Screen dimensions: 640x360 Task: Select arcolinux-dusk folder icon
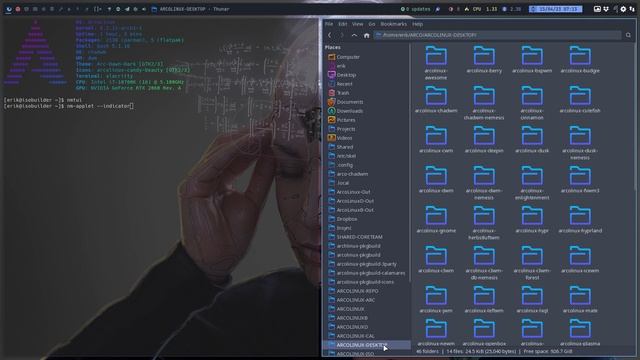tap(532, 136)
